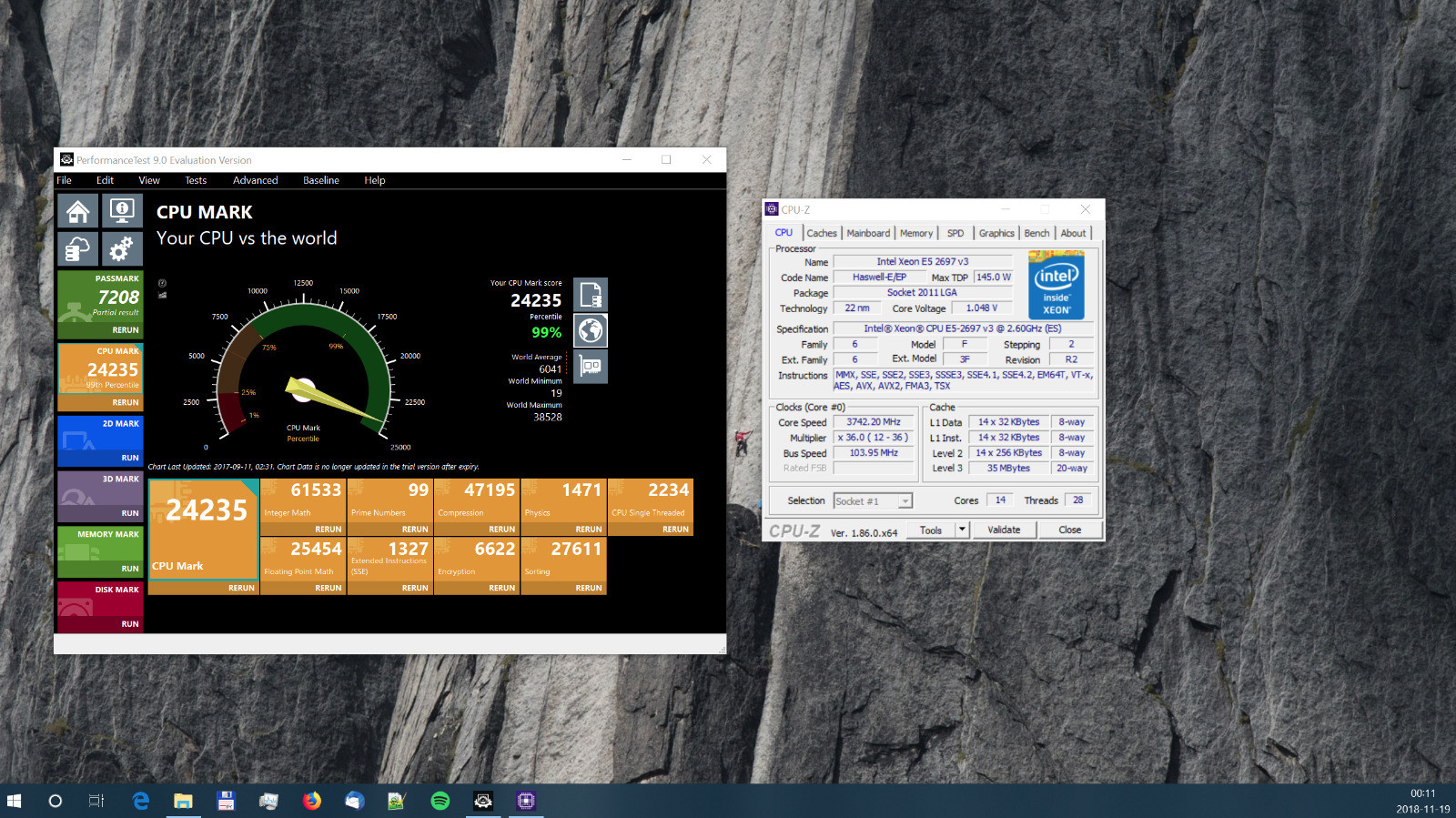Click the Tools button in CPU-Z

click(931, 530)
